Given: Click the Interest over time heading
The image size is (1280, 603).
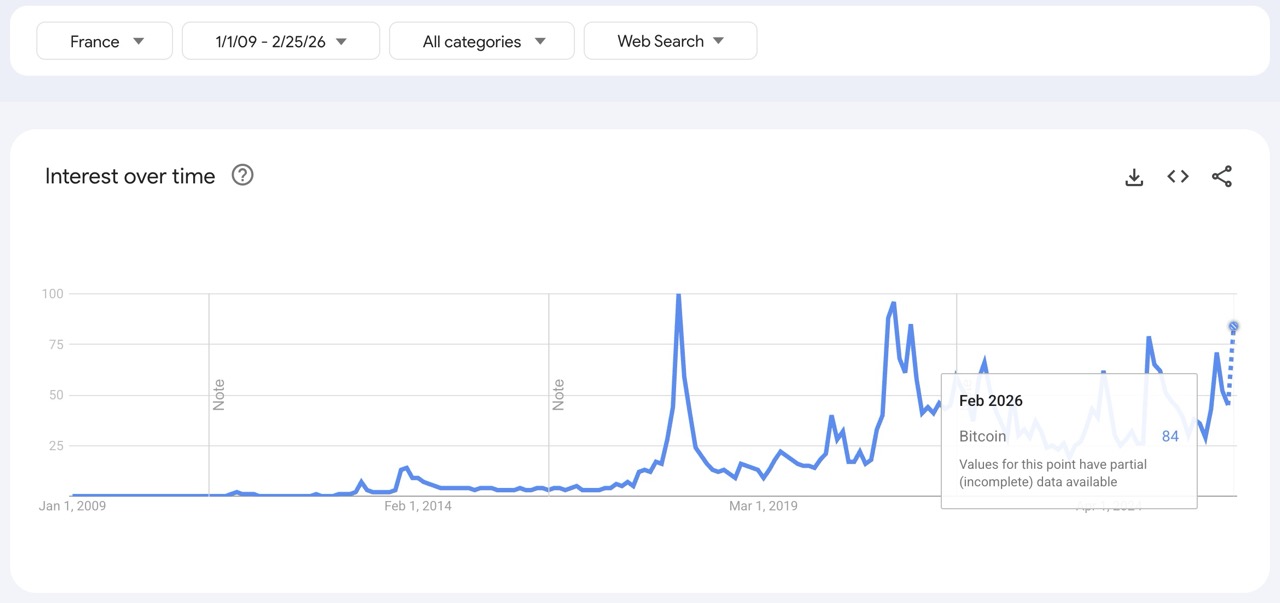Looking at the screenshot, I should 129,176.
